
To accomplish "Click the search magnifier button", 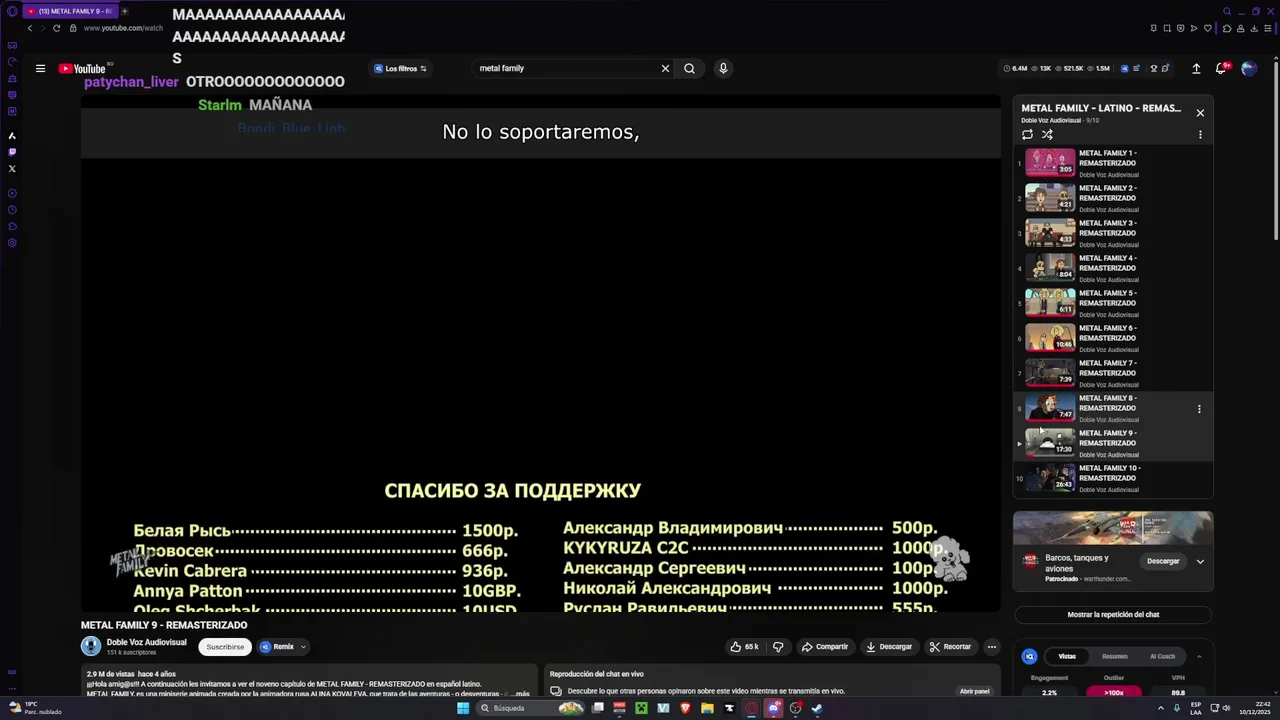I will (689, 68).
